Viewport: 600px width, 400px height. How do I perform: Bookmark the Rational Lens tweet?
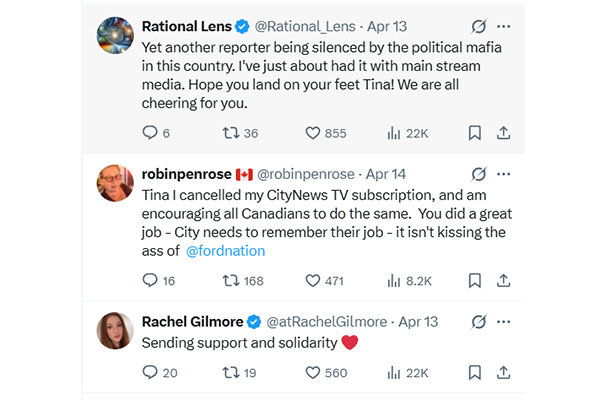point(474,132)
